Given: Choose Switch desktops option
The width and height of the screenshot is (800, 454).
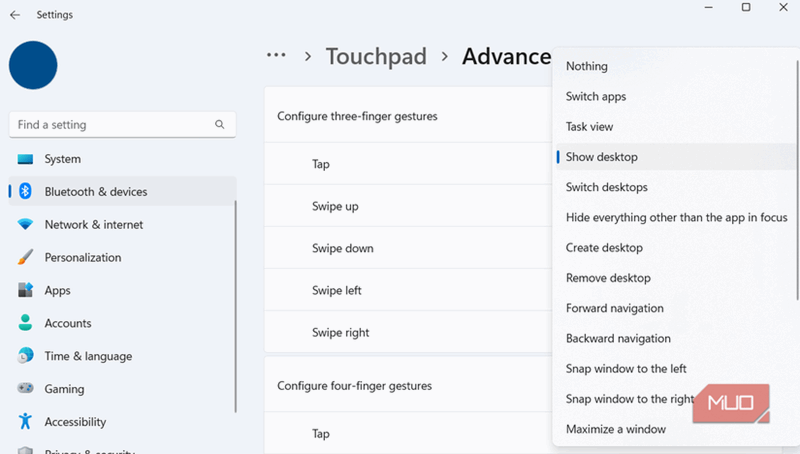Looking at the screenshot, I should click(x=606, y=187).
